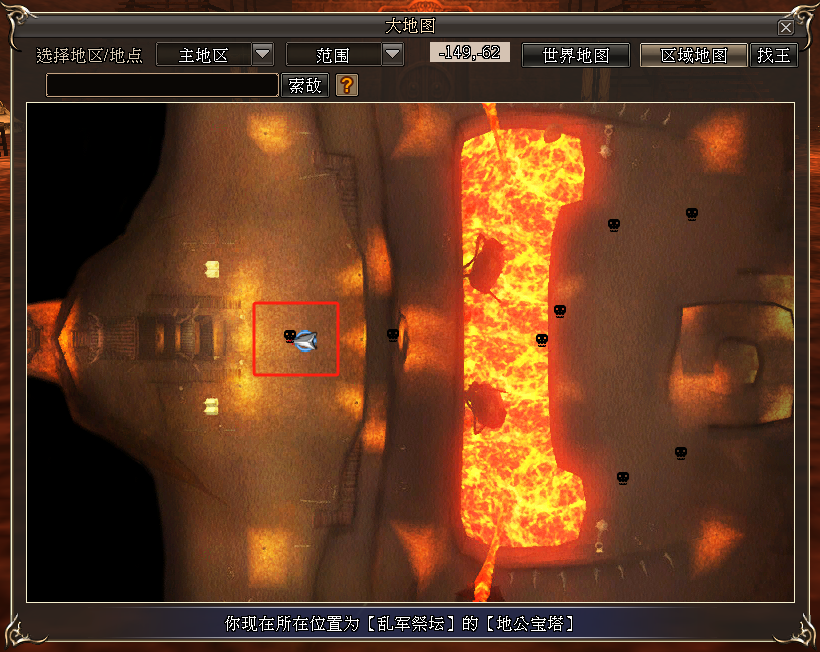Click the skull marker beside the player arrow
This screenshot has height=652, width=820.
coord(290,337)
